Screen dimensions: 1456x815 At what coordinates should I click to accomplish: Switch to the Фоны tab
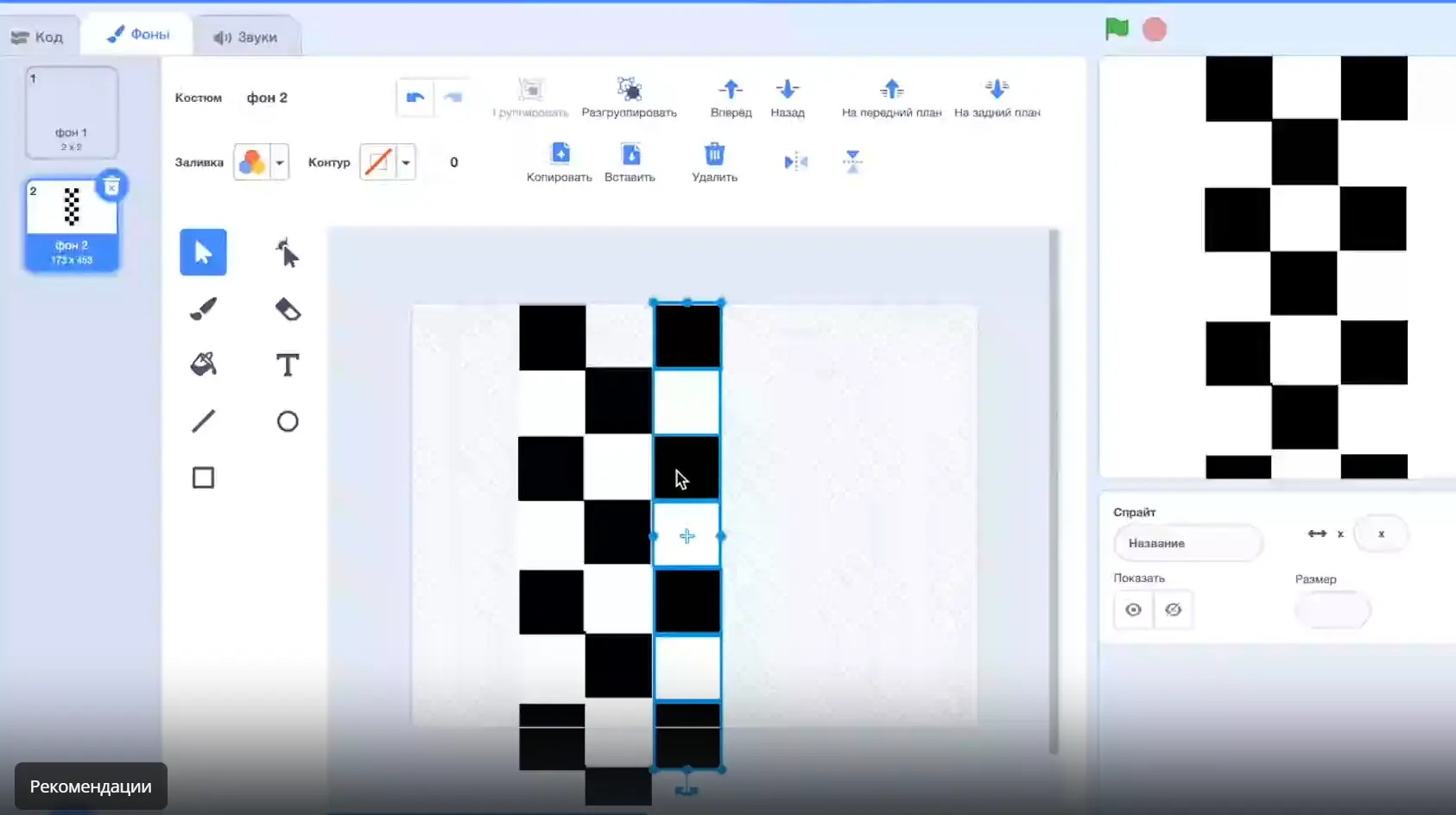137,35
